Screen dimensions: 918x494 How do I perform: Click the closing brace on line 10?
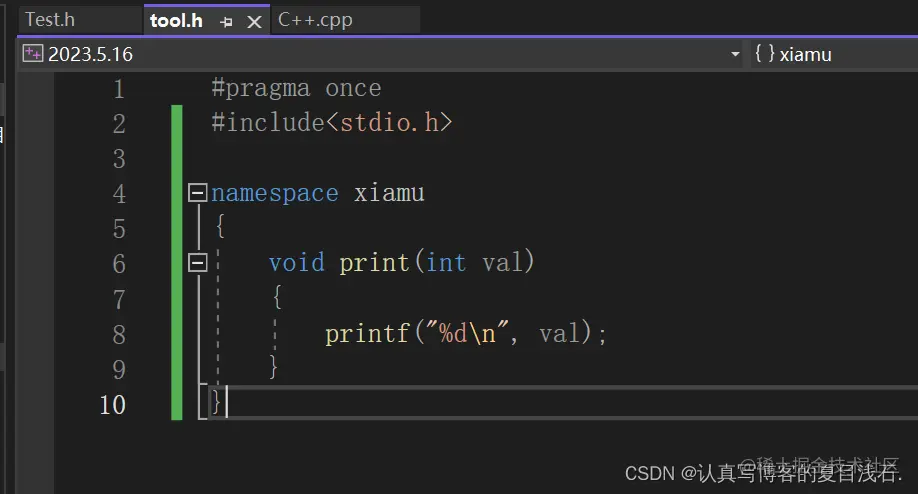coord(216,402)
